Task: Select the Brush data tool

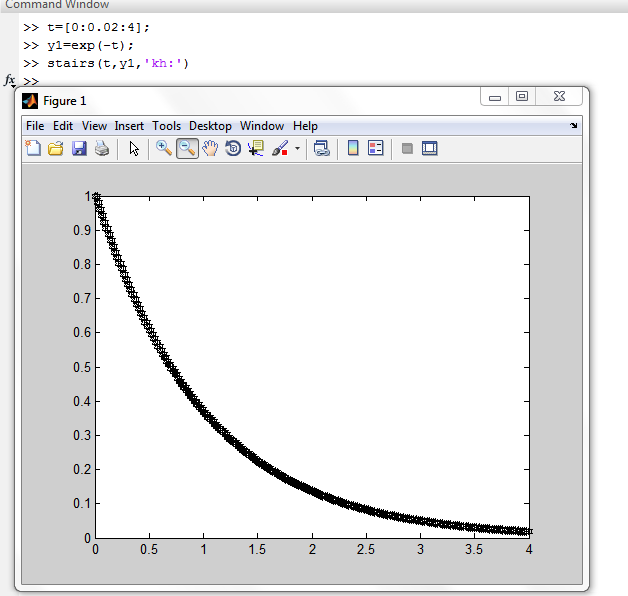Action: (x=280, y=148)
